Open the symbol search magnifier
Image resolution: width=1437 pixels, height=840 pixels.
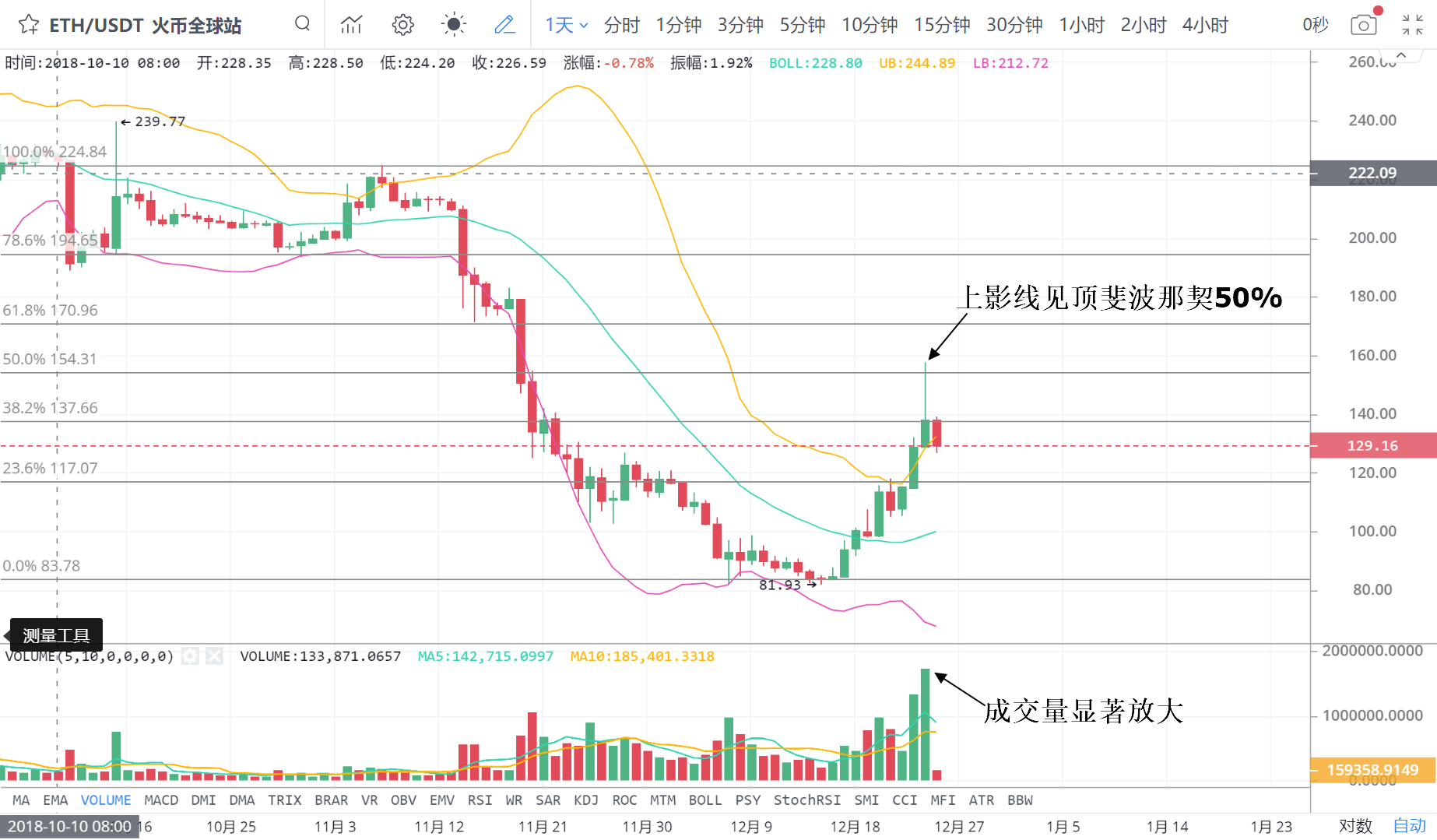[x=302, y=24]
